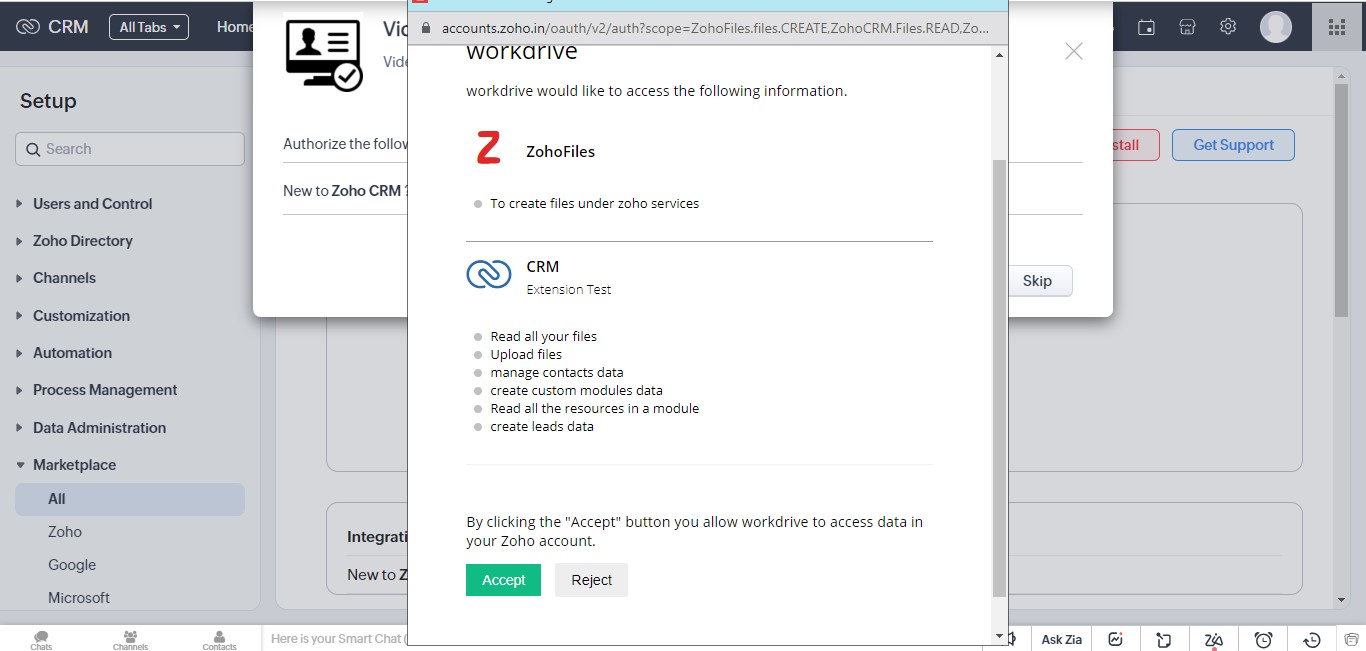Expand the Automation section
The image size is (1366, 651).
click(x=72, y=353)
